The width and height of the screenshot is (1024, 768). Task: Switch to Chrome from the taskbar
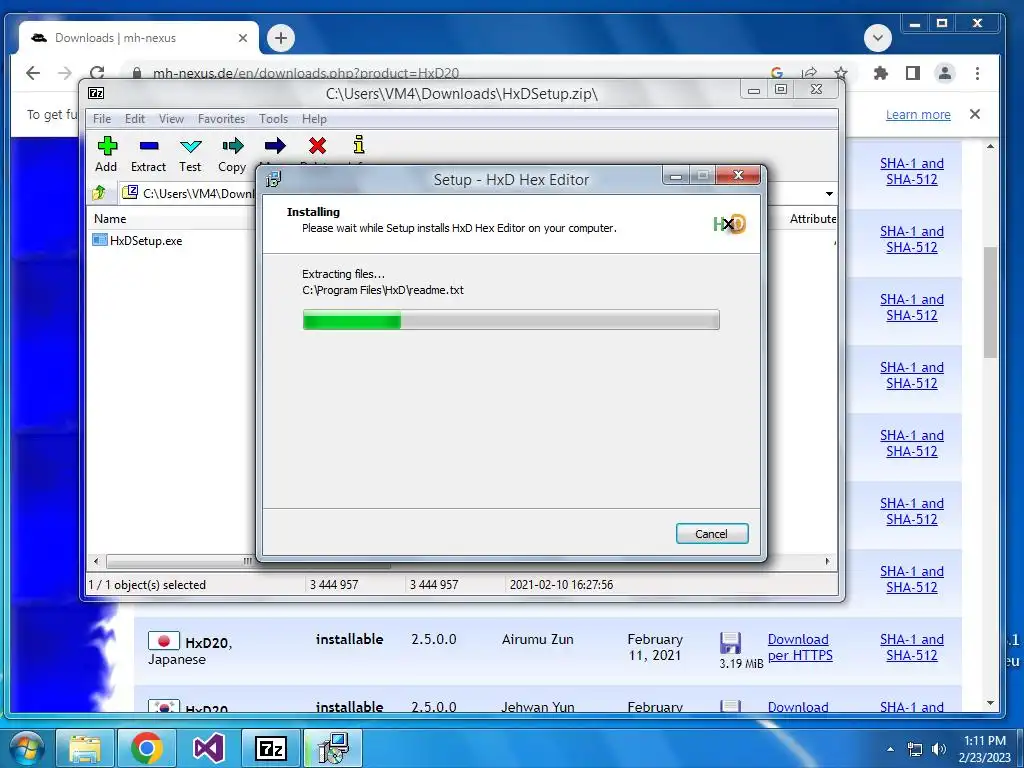point(147,748)
